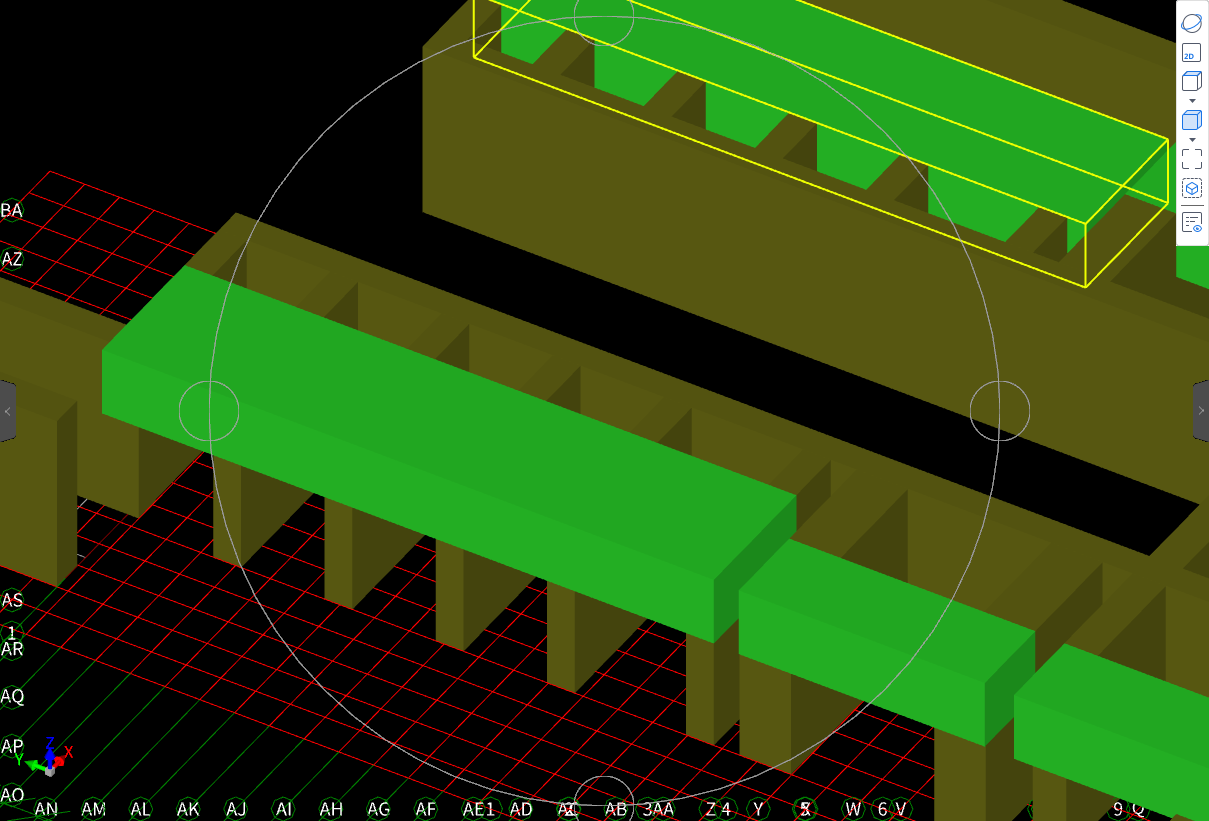The width and height of the screenshot is (1209, 821).
Task: Click grid label AI
Action: pyautogui.click(x=284, y=809)
